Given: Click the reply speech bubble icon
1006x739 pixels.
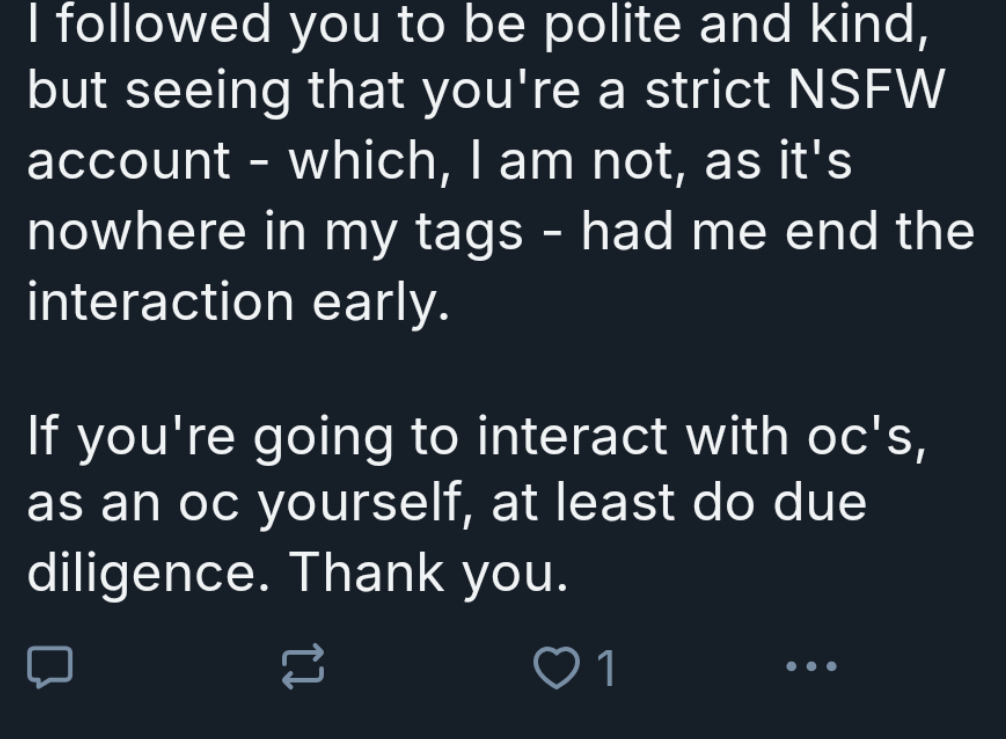Looking at the screenshot, I should coord(49,667).
